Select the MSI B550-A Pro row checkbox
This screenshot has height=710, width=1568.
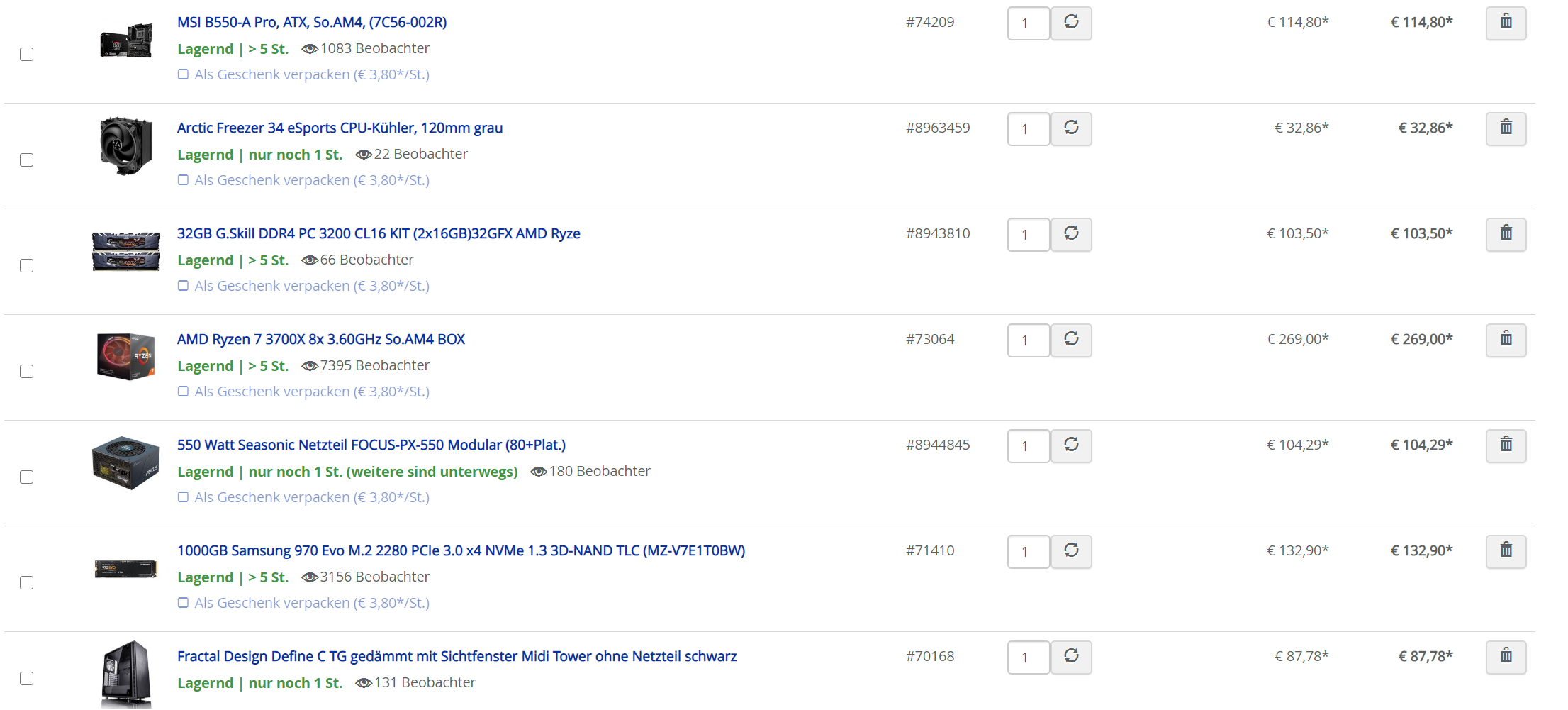(27, 55)
